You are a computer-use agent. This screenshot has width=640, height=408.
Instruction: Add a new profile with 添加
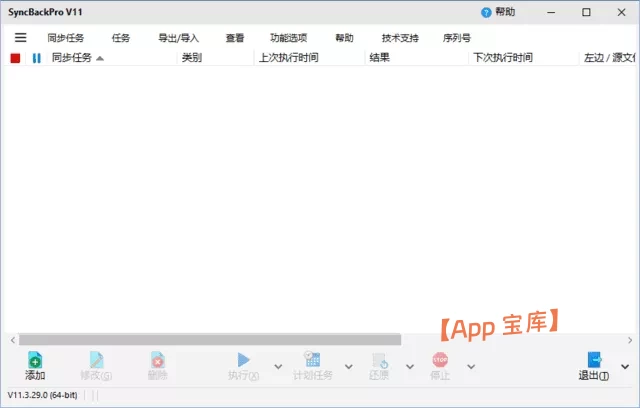(35, 366)
